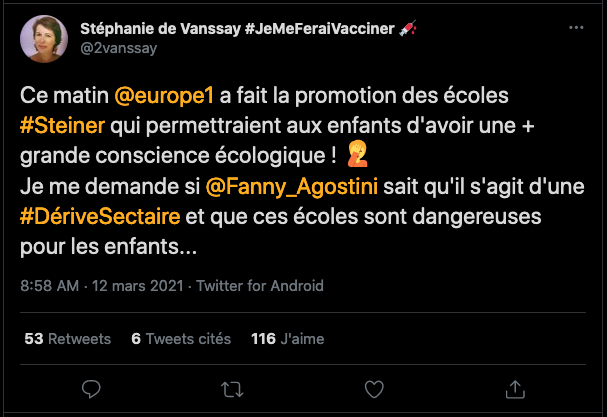Open the Twitter for Android source link
Viewport: 607px width, 417px height.
260,286
